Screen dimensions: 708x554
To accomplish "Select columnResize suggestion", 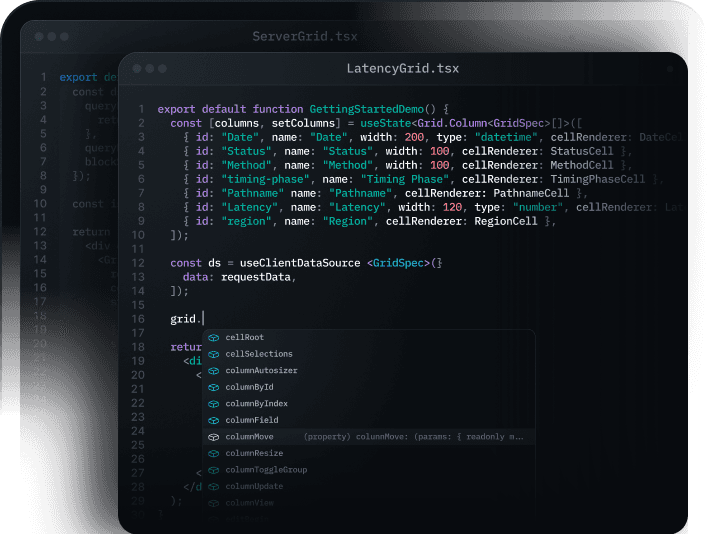I will 369,453.
